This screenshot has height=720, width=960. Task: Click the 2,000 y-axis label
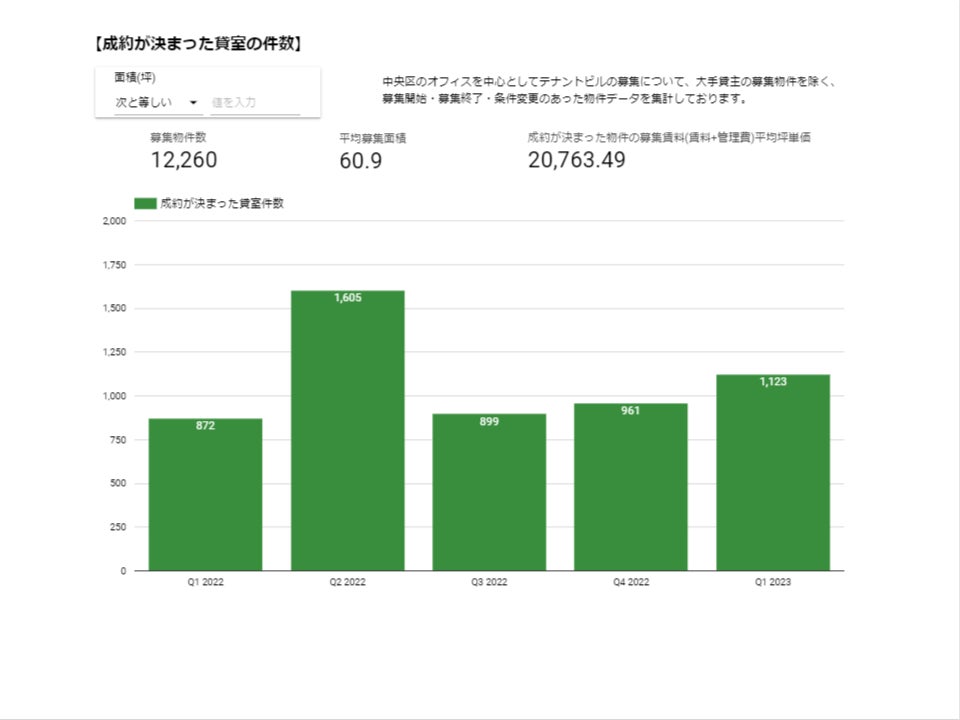(114, 221)
